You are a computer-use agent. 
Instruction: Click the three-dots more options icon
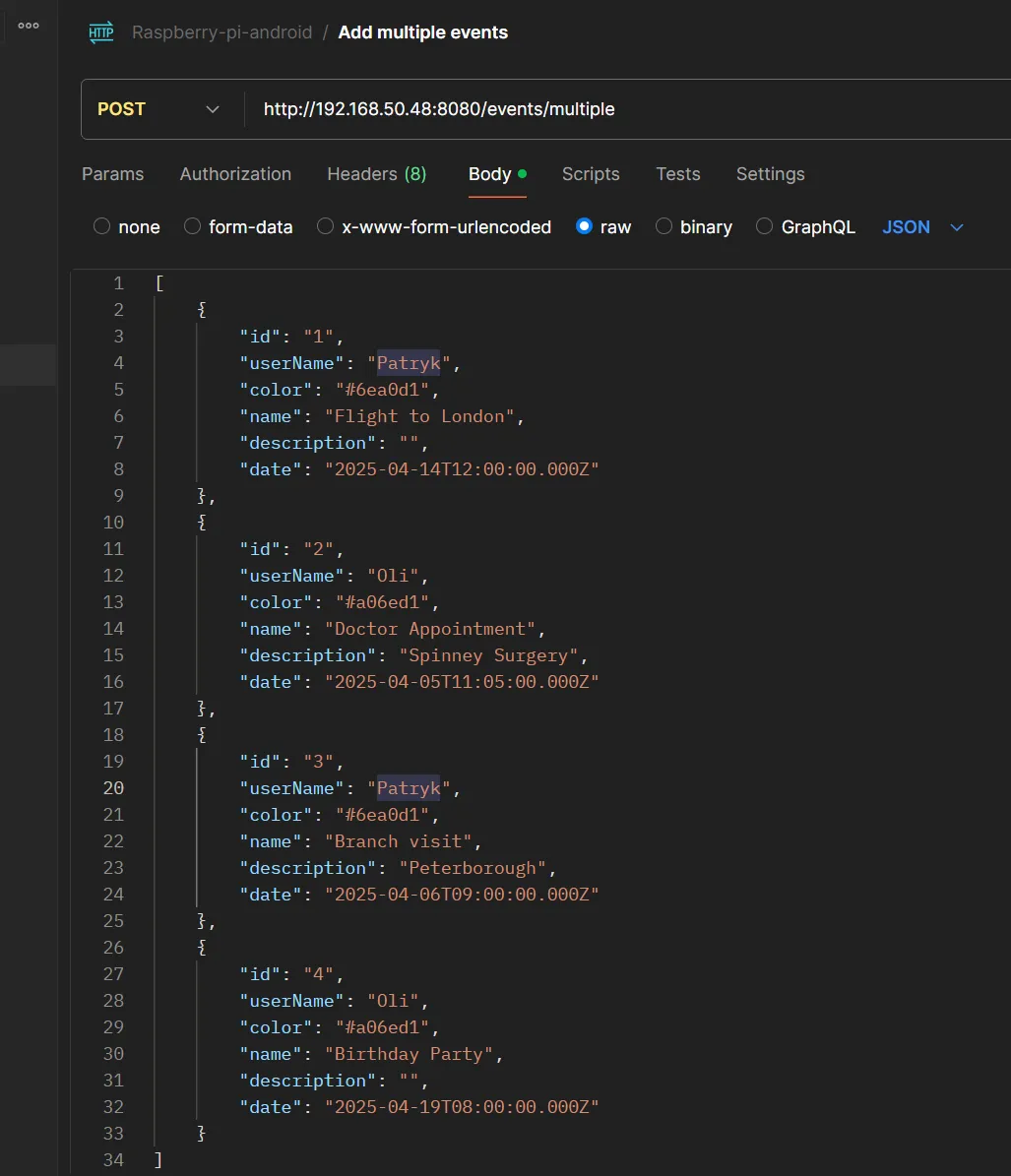coord(29,26)
